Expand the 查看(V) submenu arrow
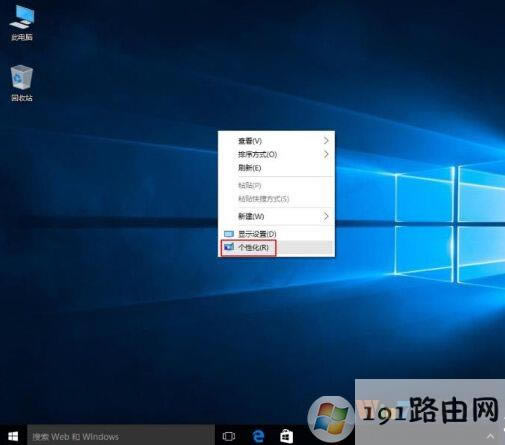505x445 pixels. (x=326, y=141)
